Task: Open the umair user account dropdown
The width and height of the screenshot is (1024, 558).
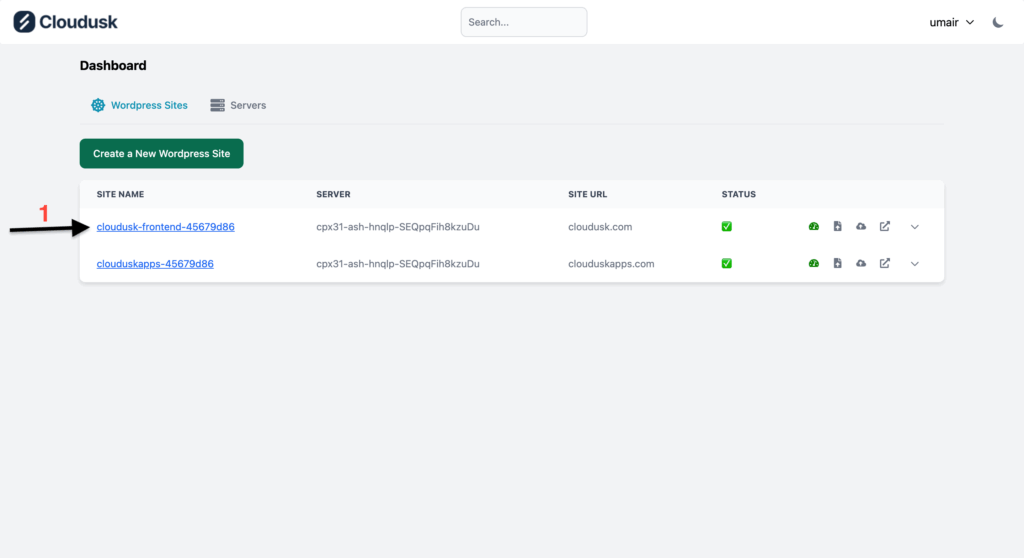Action: (x=951, y=22)
